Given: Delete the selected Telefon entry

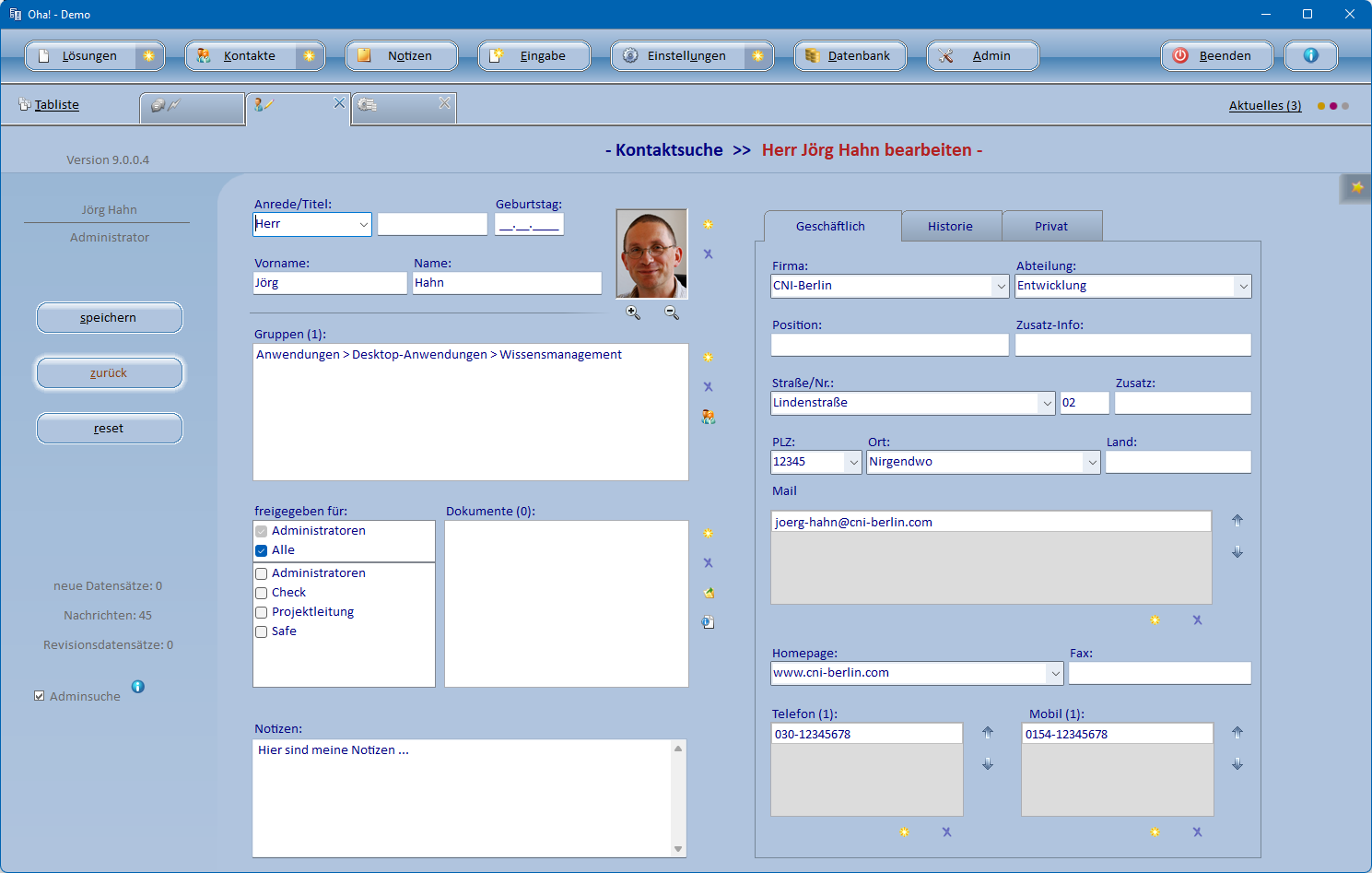Looking at the screenshot, I should [946, 832].
